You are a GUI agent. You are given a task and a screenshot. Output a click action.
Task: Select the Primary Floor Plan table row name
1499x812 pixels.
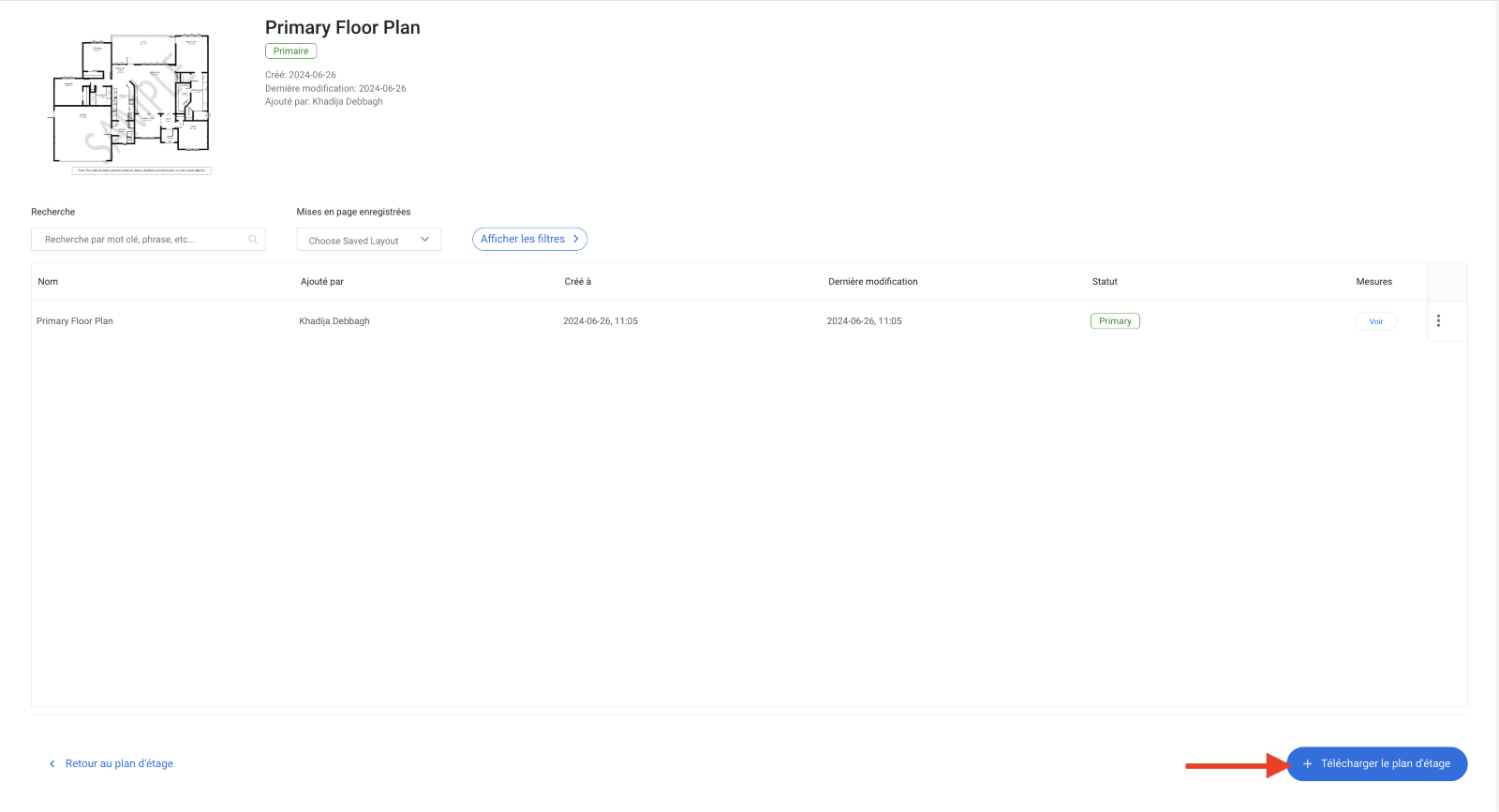click(x=75, y=321)
